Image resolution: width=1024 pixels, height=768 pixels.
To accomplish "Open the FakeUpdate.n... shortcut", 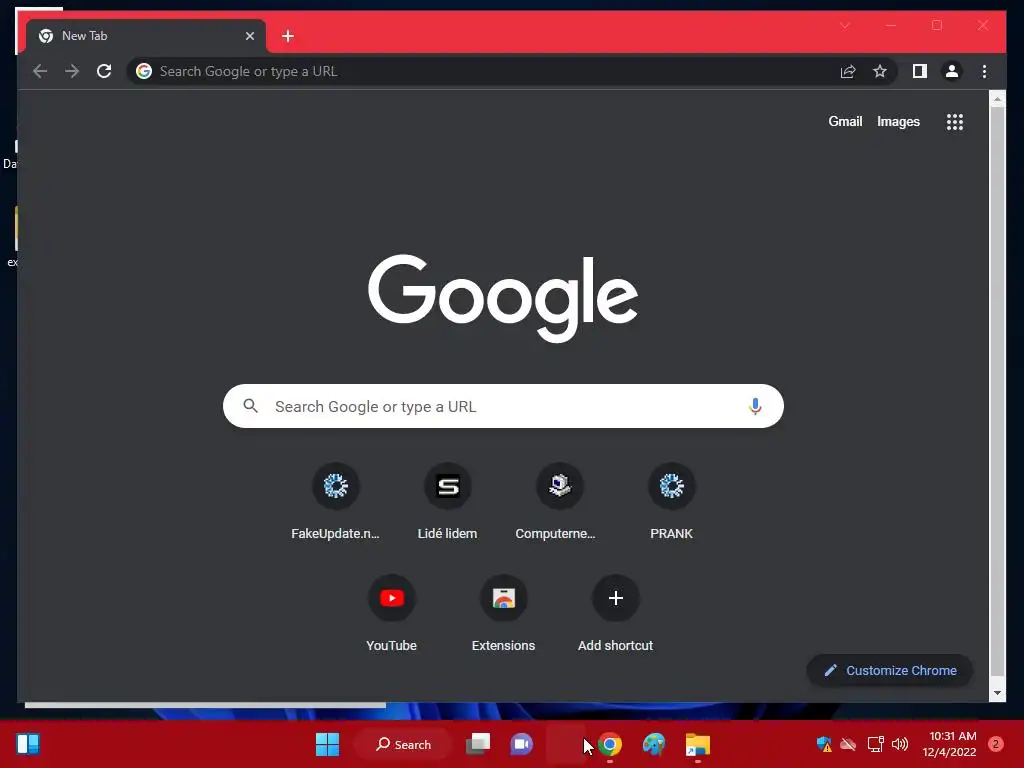I will point(335,502).
